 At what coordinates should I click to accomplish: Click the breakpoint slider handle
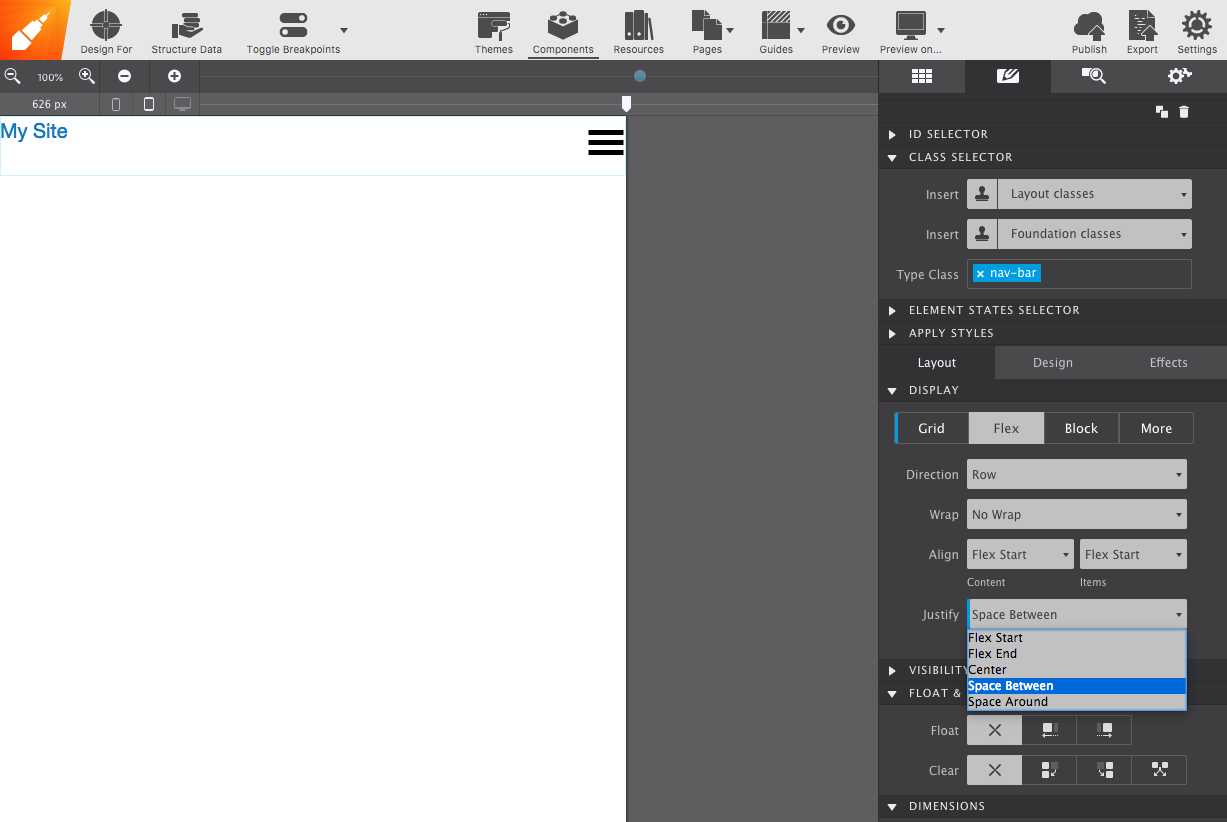pyautogui.click(x=626, y=103)
